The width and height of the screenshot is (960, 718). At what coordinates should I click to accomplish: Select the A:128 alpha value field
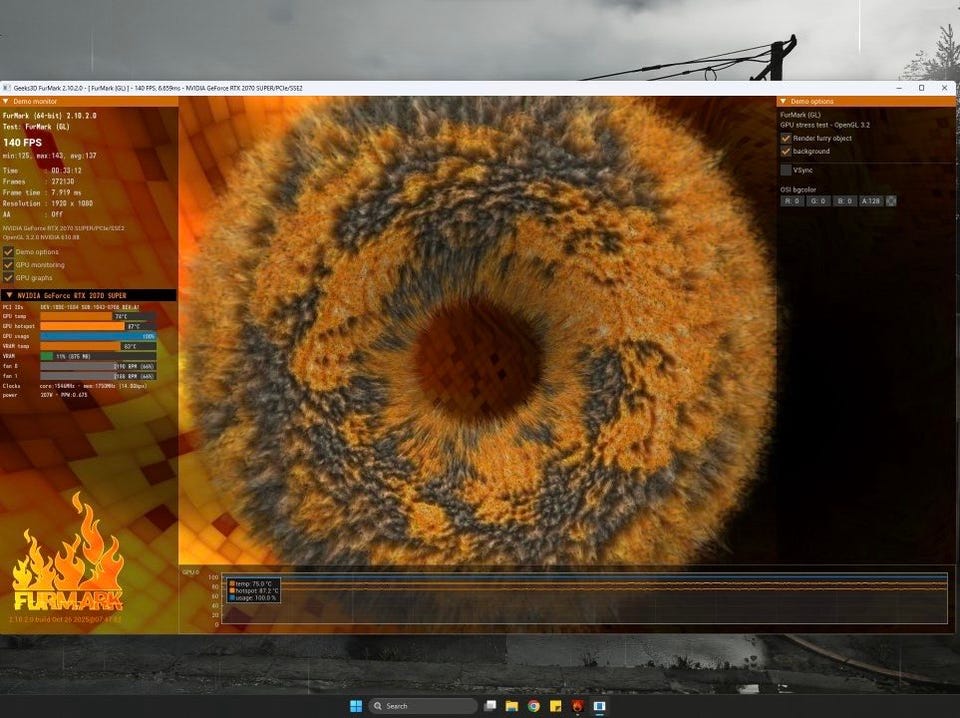(871, 201)
